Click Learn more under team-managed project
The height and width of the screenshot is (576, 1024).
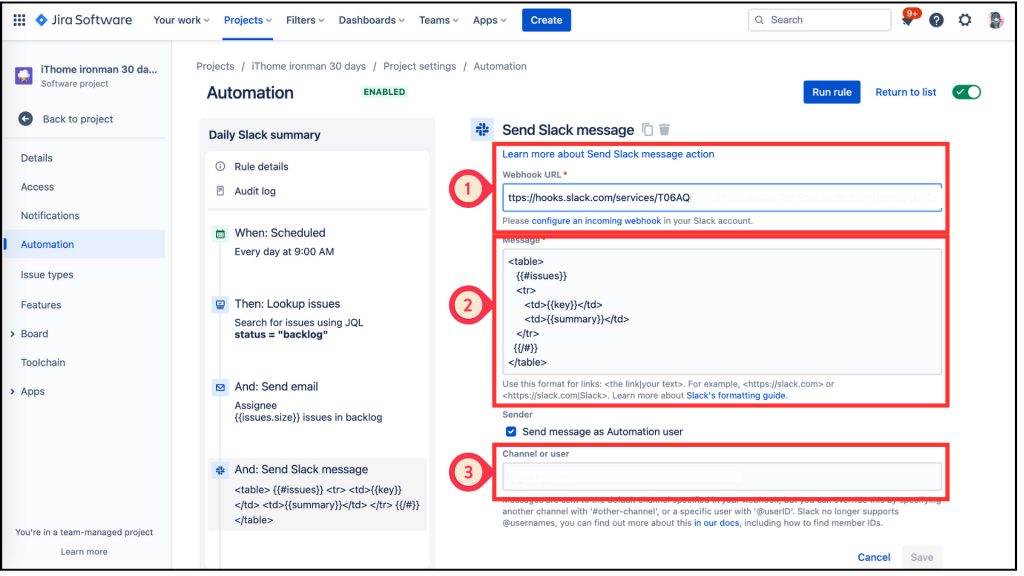[x=84, y=552]
